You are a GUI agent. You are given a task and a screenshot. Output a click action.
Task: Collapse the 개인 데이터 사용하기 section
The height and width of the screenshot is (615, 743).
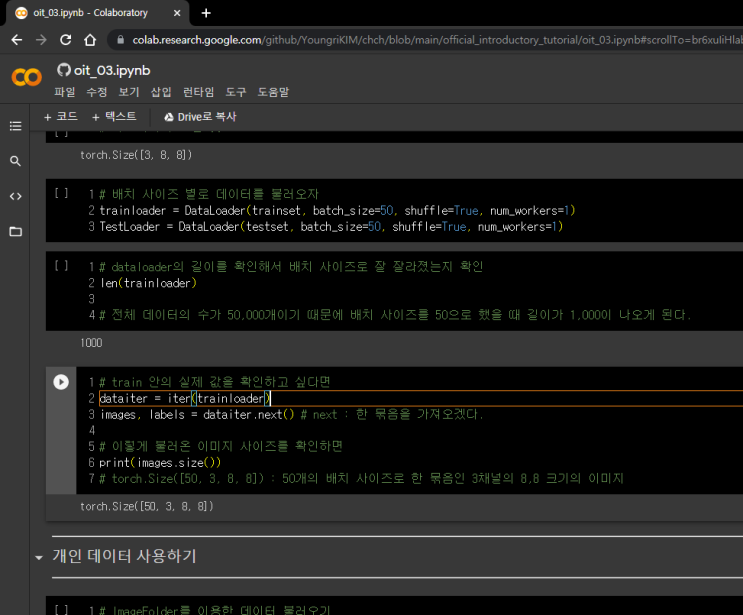point(39,557)
